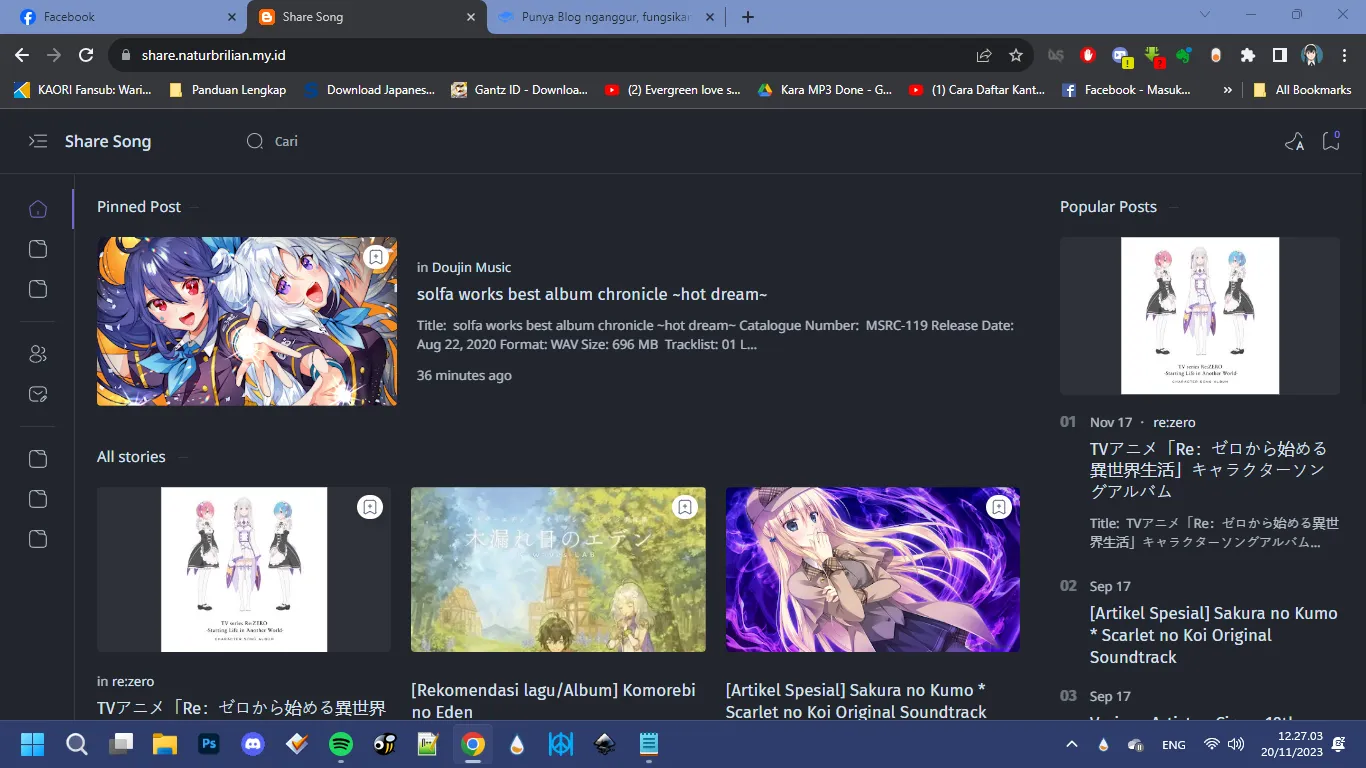Open the solfa works best album chronicle title link

pyautogui.click(x=592, y=294)
